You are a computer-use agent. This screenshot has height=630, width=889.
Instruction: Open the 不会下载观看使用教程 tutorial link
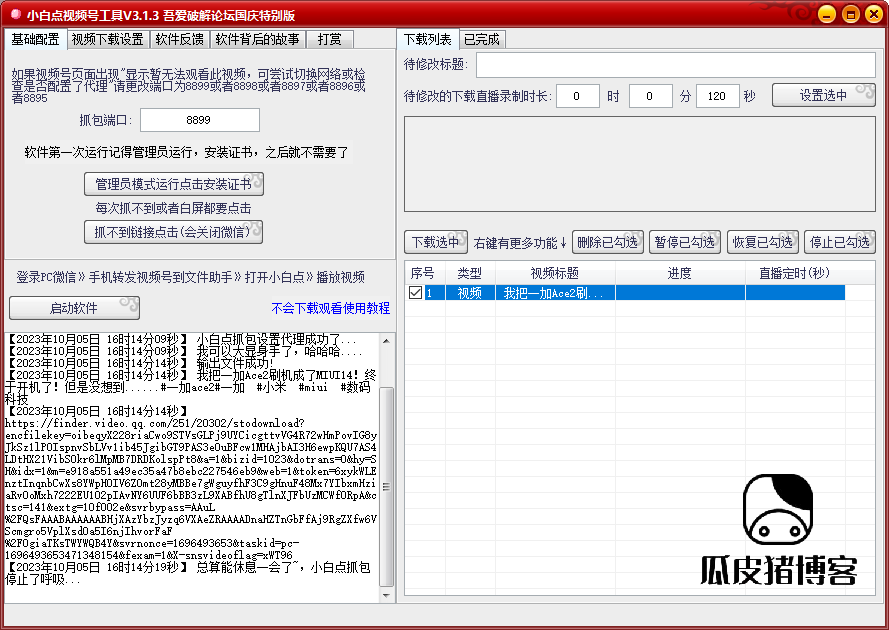coord(331,308)
